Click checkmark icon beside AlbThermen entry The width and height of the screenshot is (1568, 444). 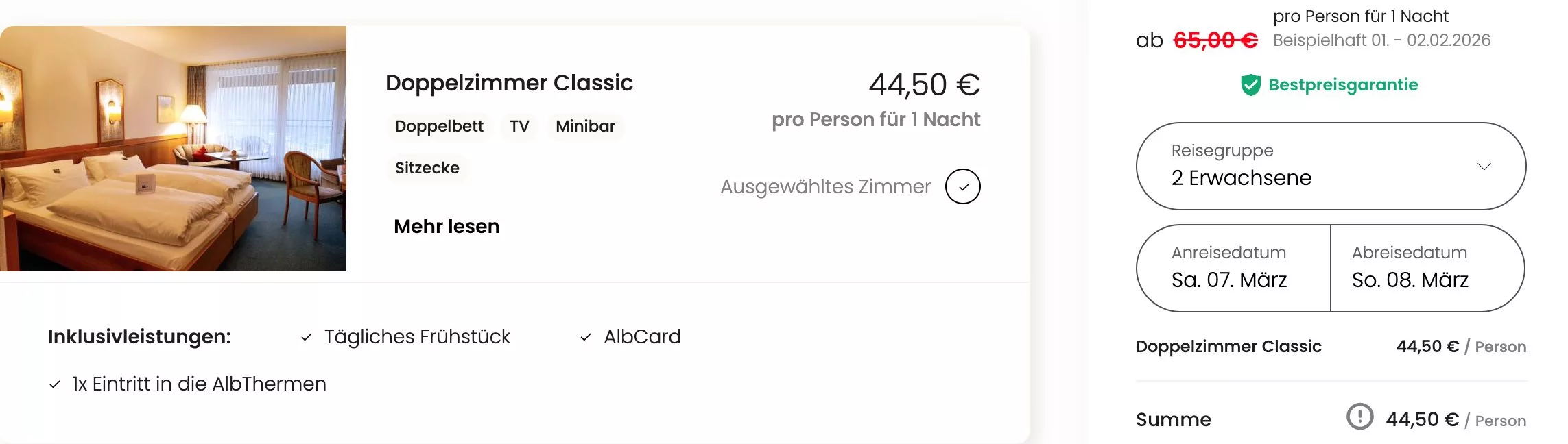tap(55, 384)
